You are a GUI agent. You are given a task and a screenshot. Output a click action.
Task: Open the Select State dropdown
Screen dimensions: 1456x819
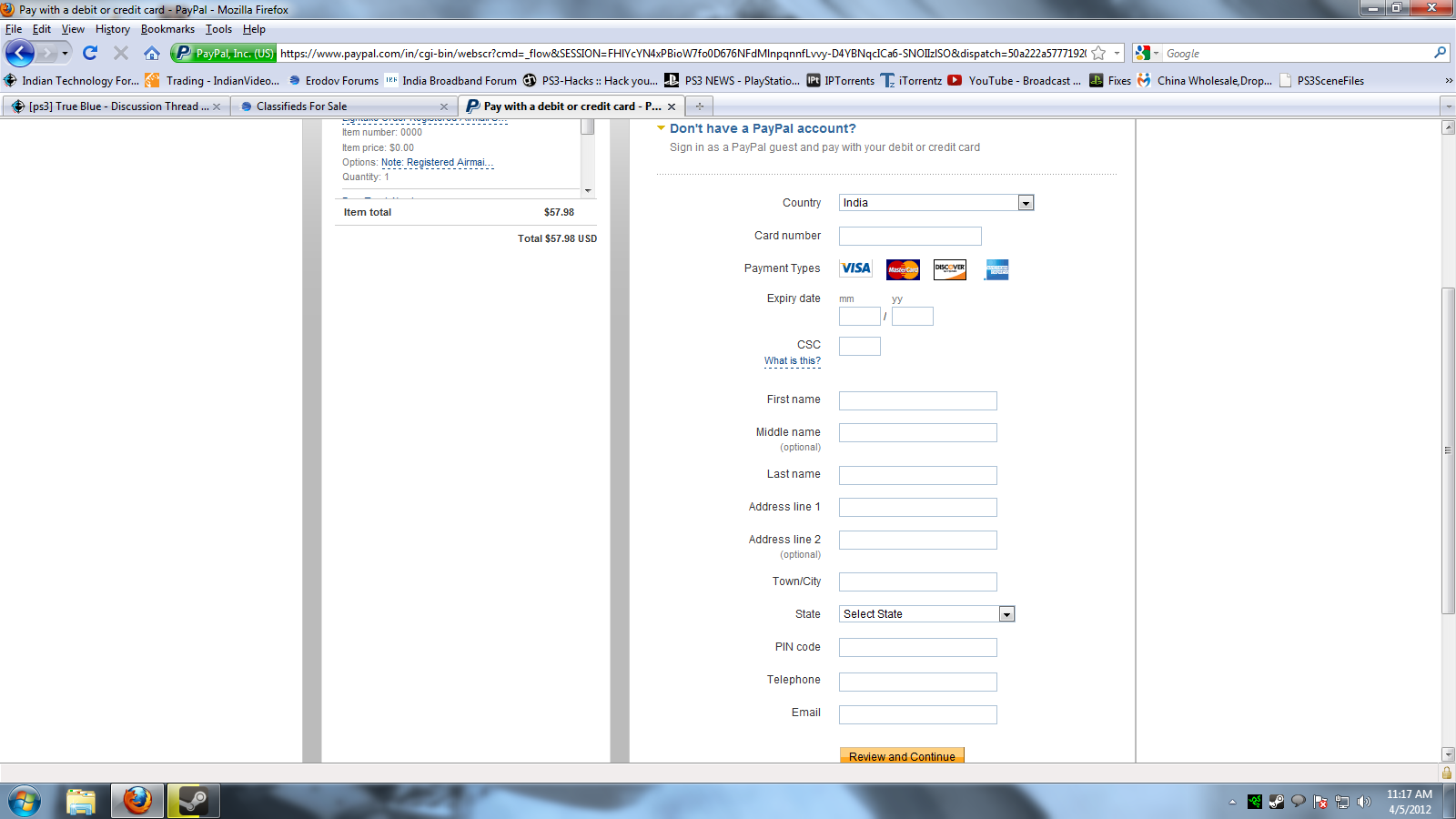coord(926,614)
